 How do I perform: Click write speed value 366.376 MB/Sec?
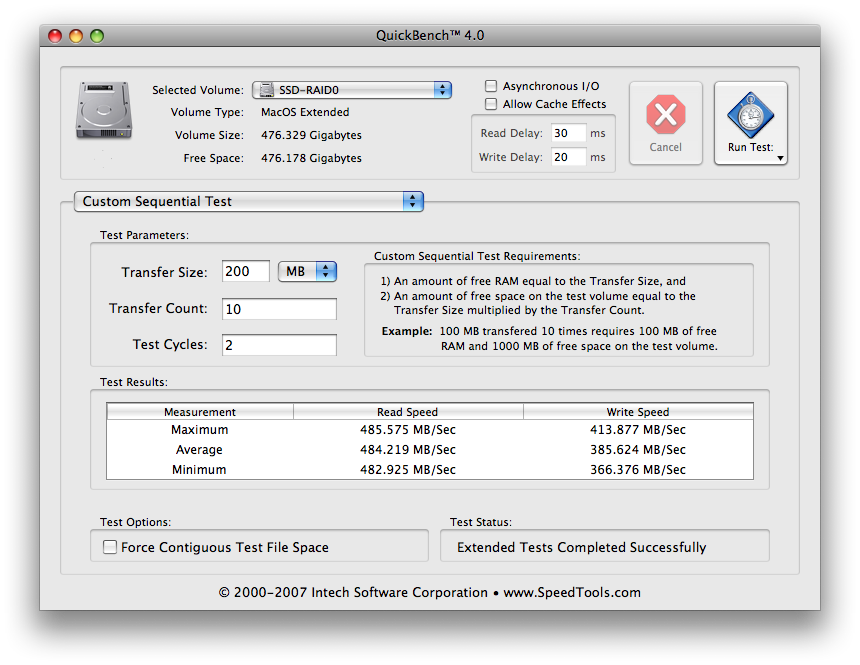[638, 470]
